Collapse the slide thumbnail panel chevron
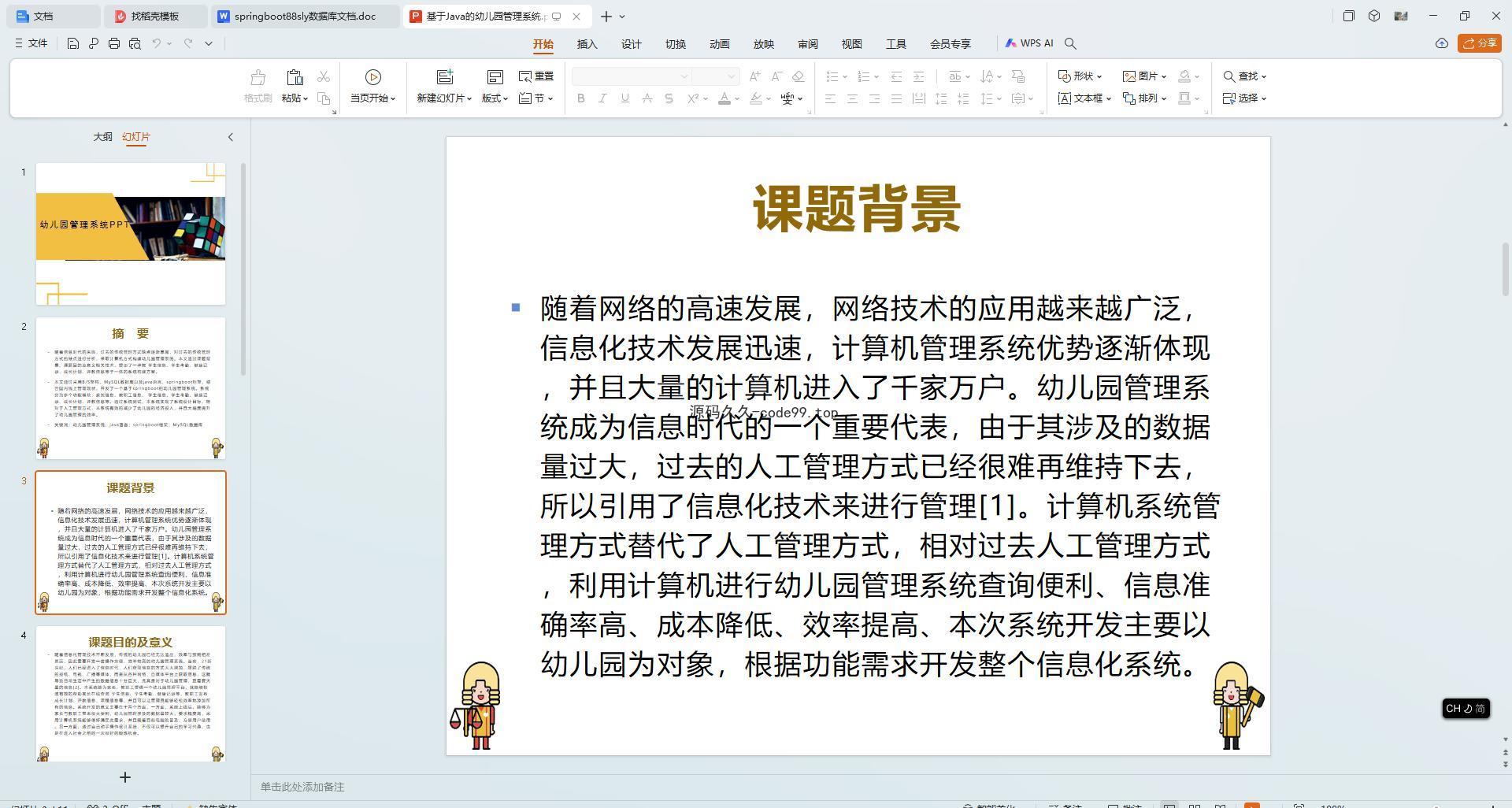Viewport: 1512px width, 808px height. click(x=231, y=137)
